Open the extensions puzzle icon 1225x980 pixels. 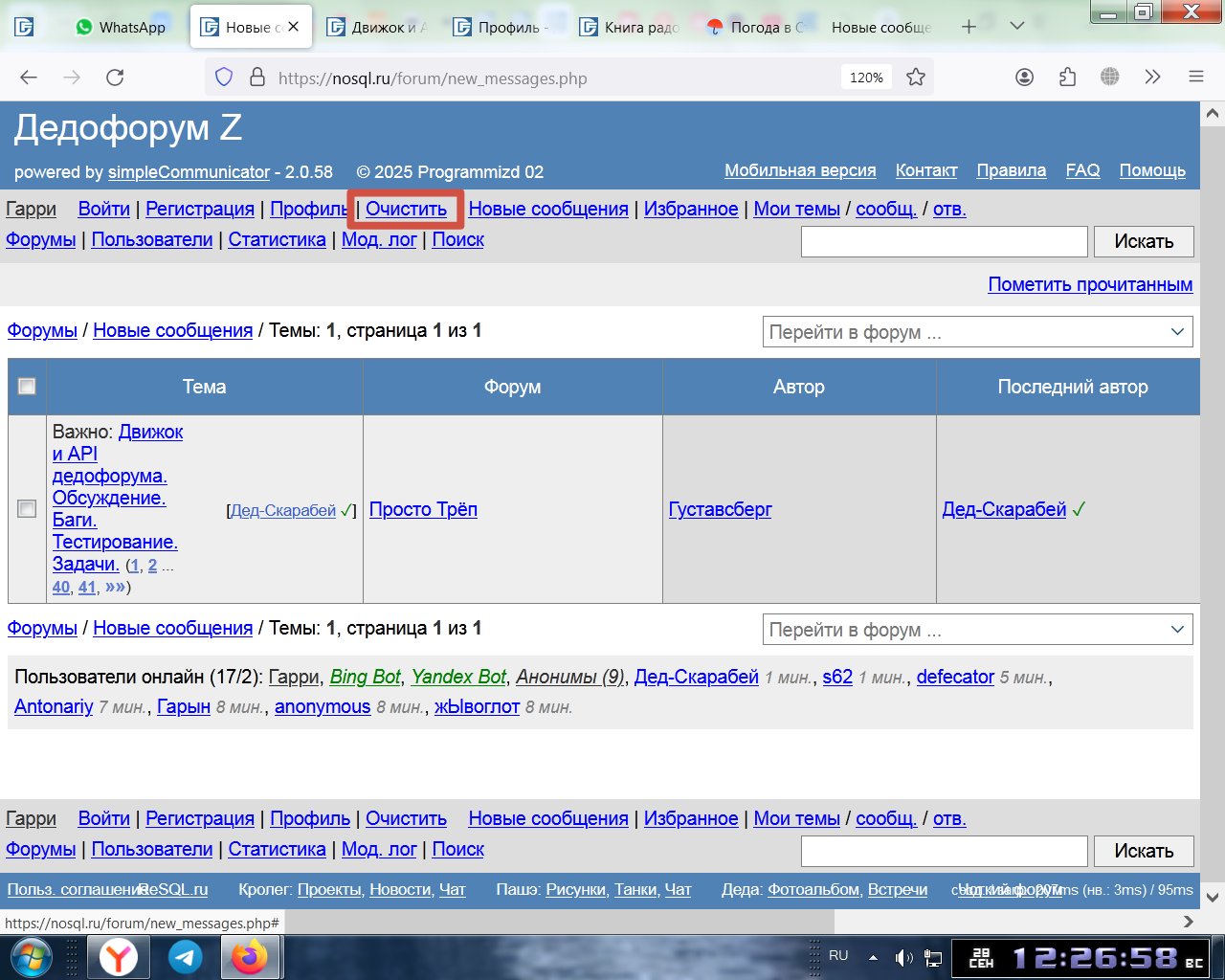1067,78
